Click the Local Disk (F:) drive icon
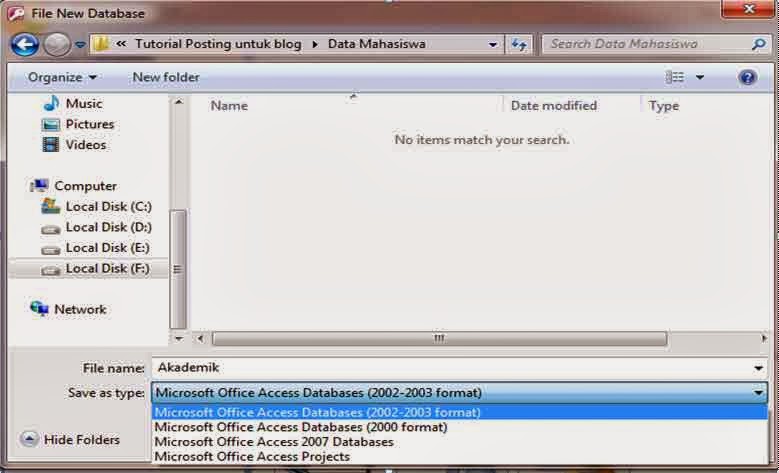 coord(50,270)
